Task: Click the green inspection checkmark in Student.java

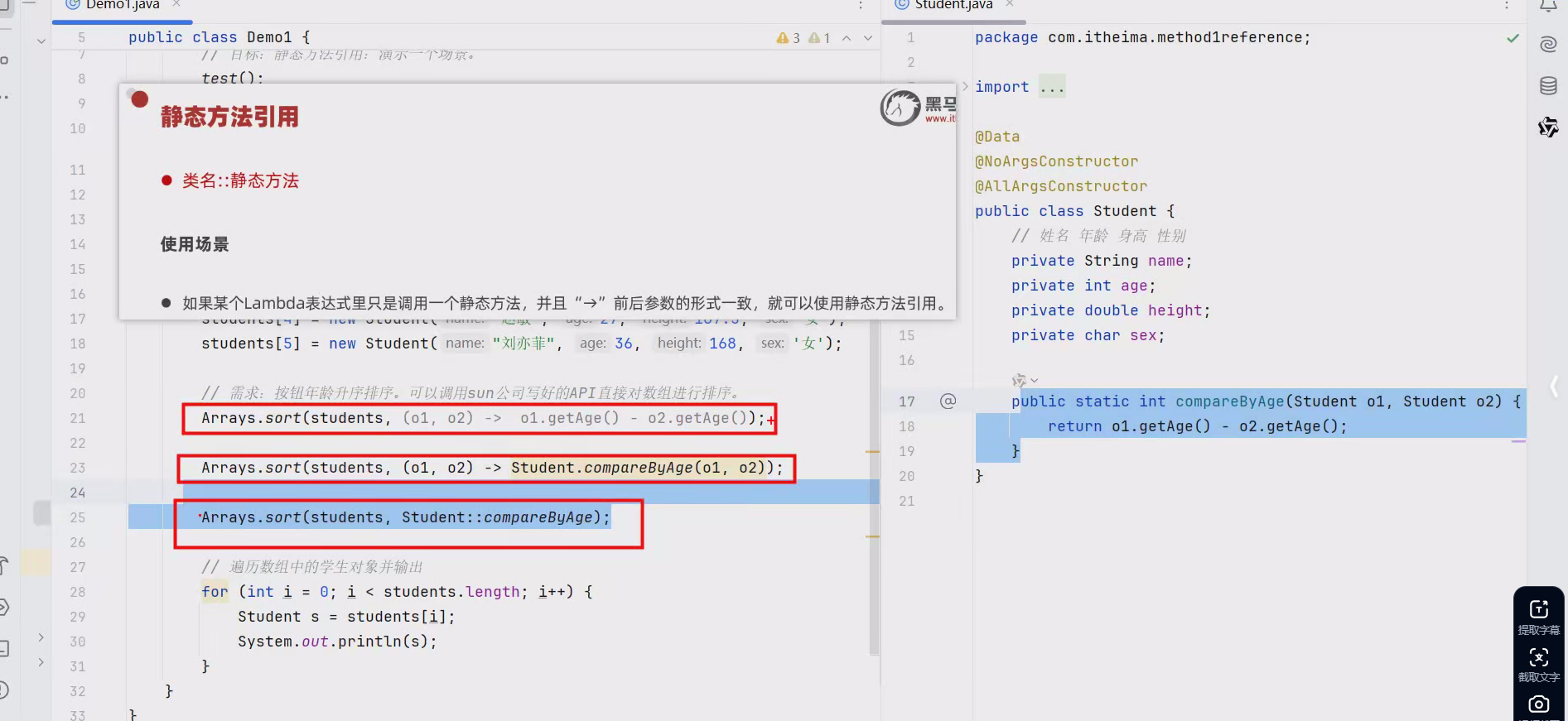Action: coord(1513,38)
